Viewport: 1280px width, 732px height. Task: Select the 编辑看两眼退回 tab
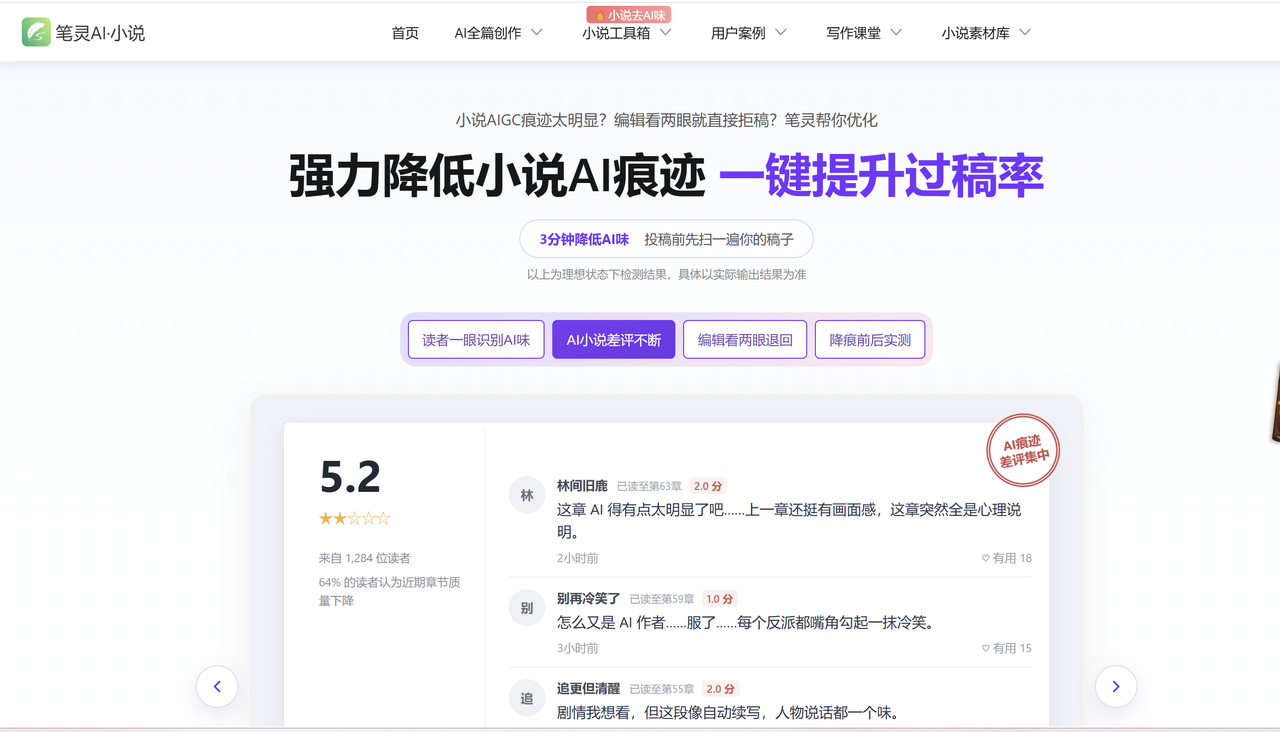(x=745, y=340)
